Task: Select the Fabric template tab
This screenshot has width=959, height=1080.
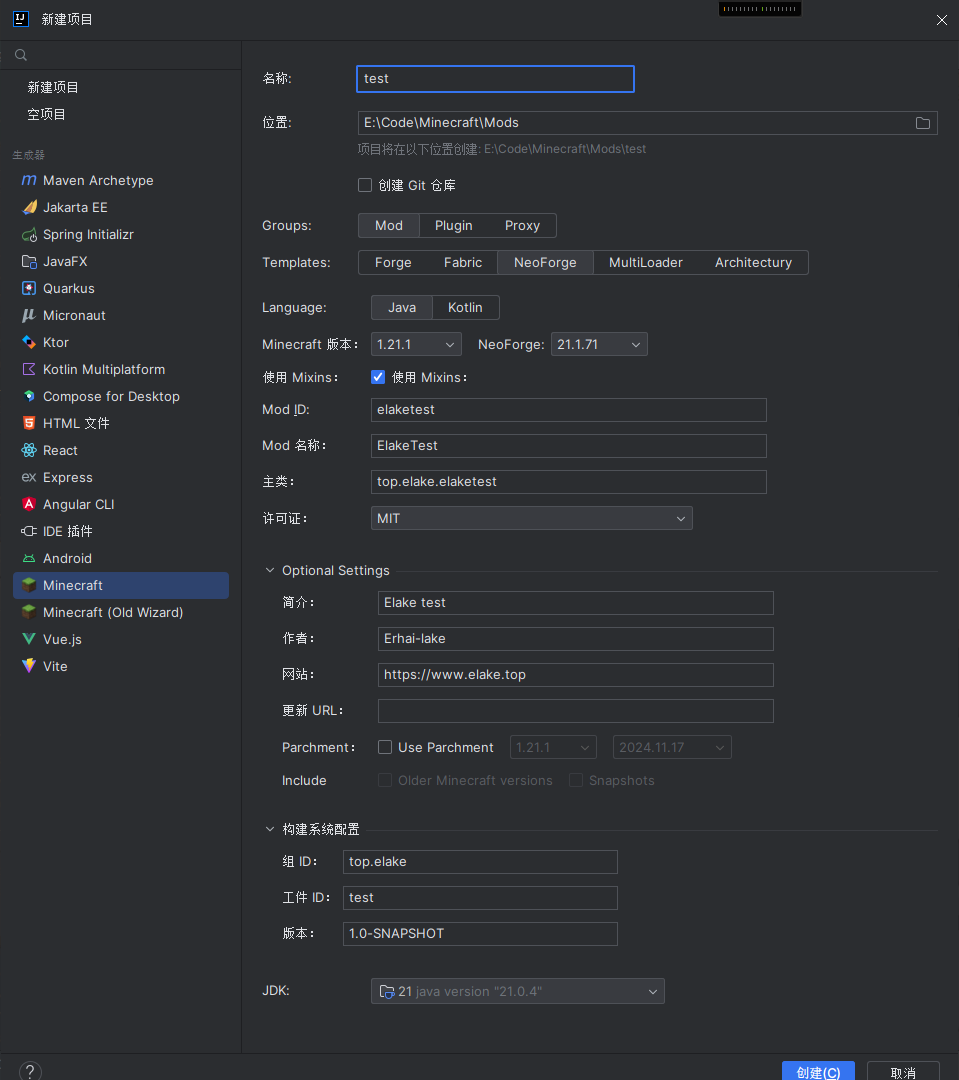Action: point(463,263)
